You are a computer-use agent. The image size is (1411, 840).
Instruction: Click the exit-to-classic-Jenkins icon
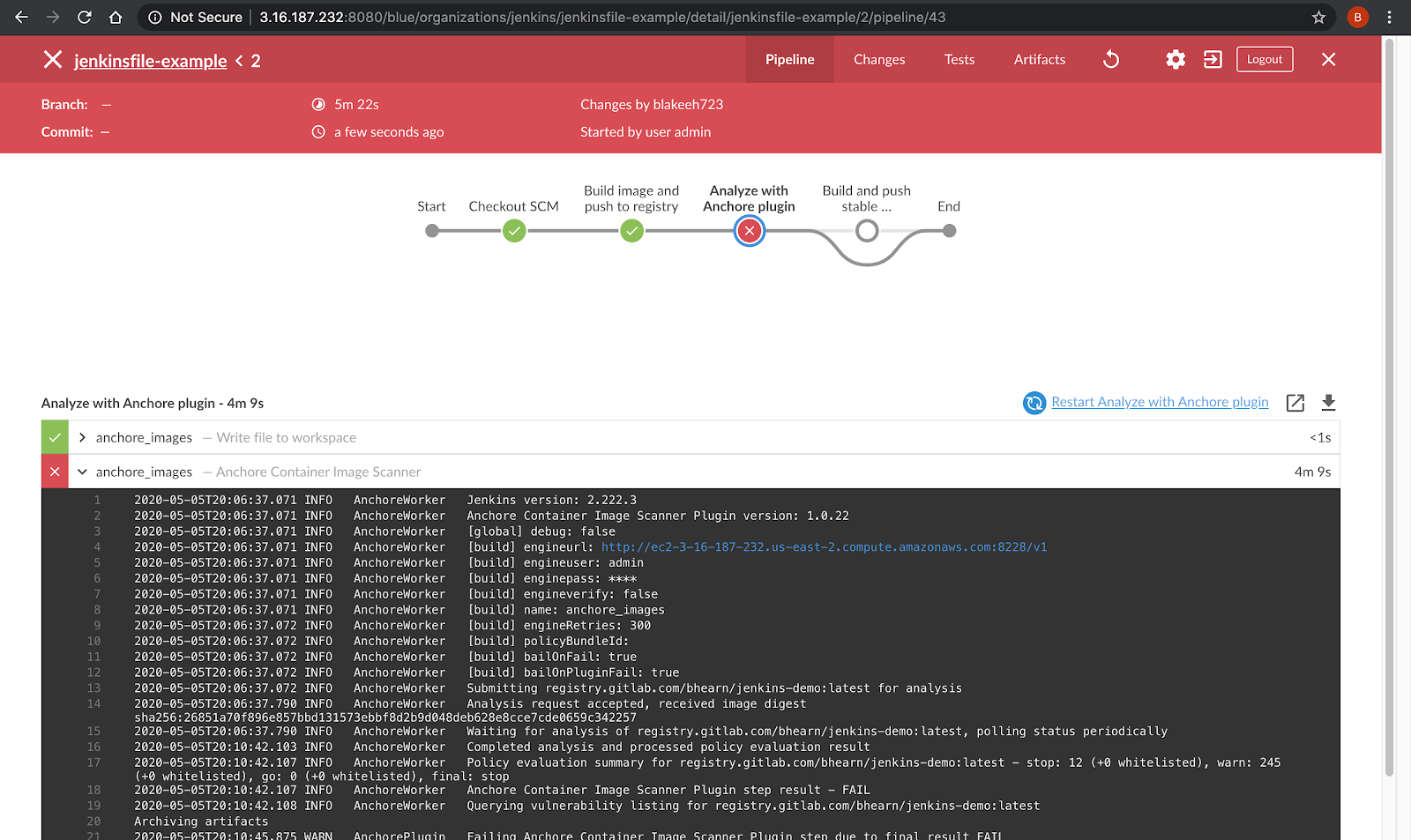tap(1212, 59)
